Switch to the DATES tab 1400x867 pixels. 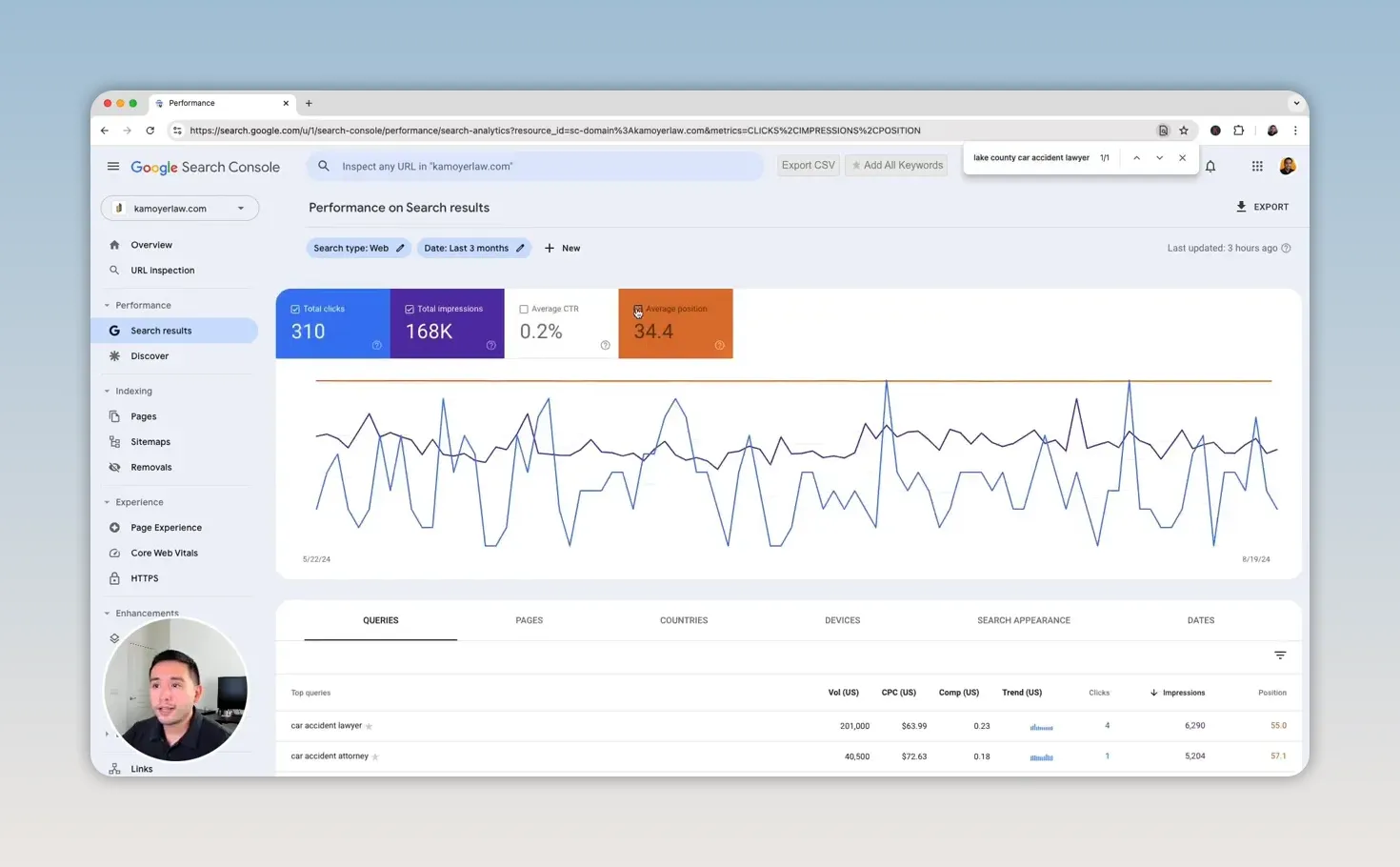(1201, 621)
